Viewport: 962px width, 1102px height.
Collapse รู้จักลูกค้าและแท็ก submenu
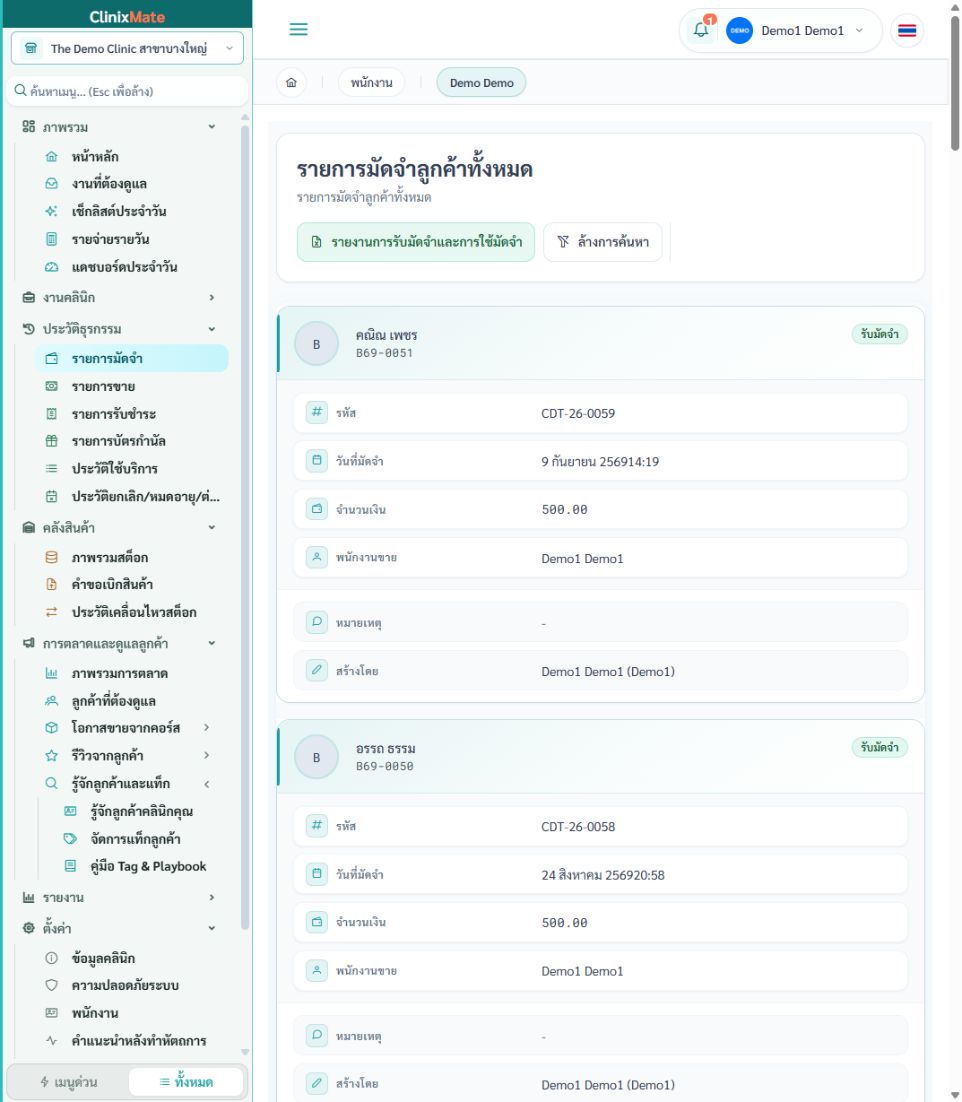click(207, 784)
